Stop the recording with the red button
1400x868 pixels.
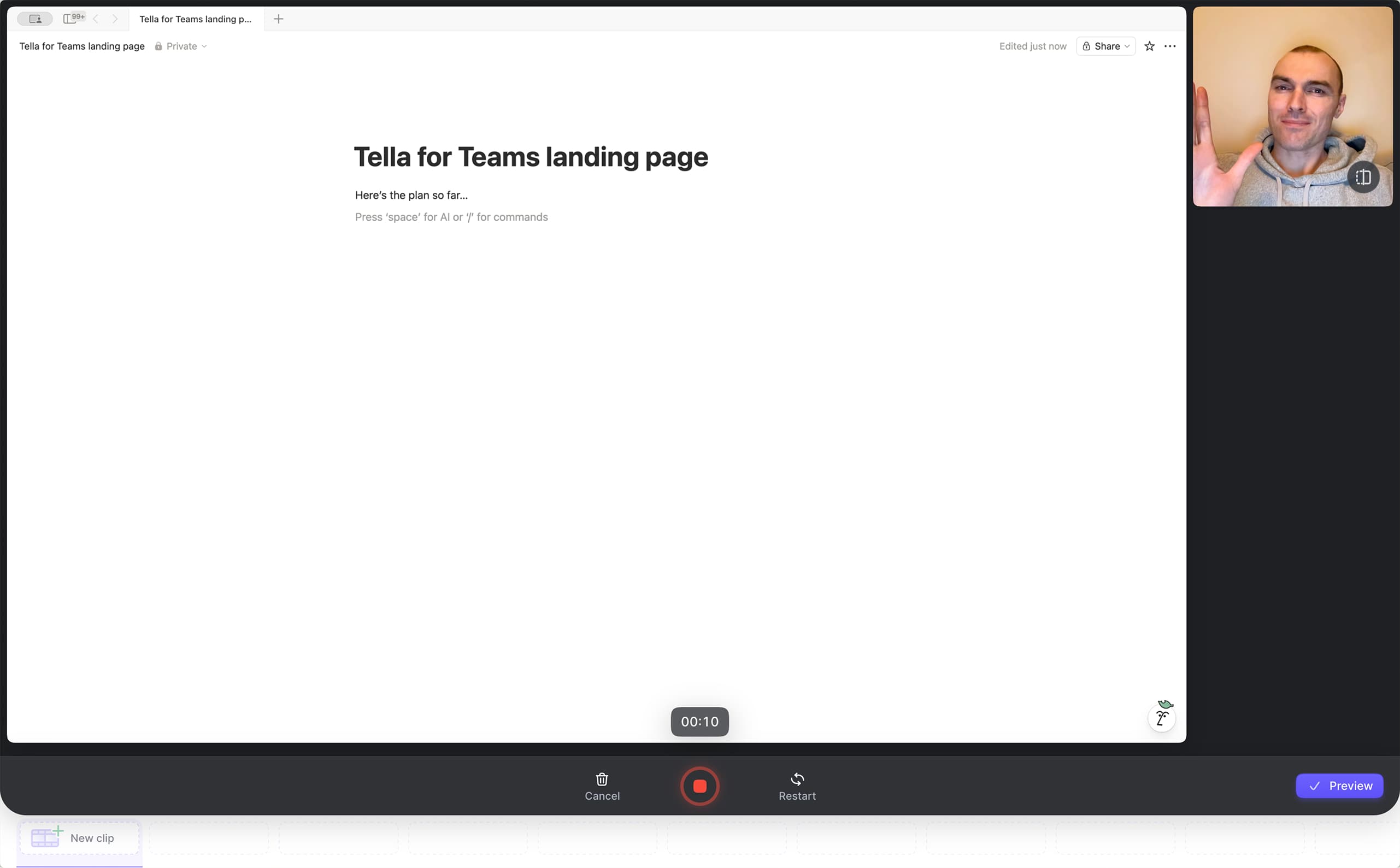(699, 786)
